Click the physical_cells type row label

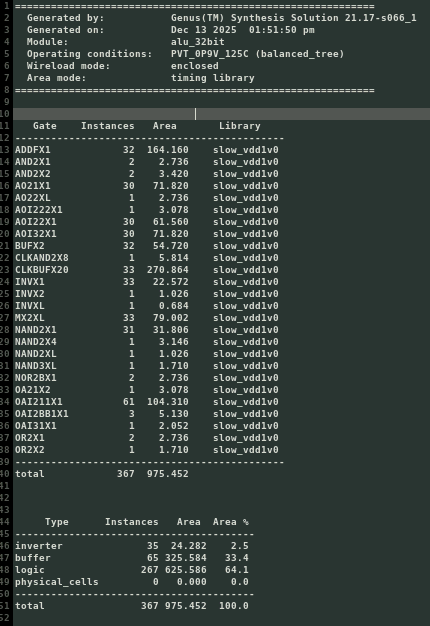tap(57, 581)
